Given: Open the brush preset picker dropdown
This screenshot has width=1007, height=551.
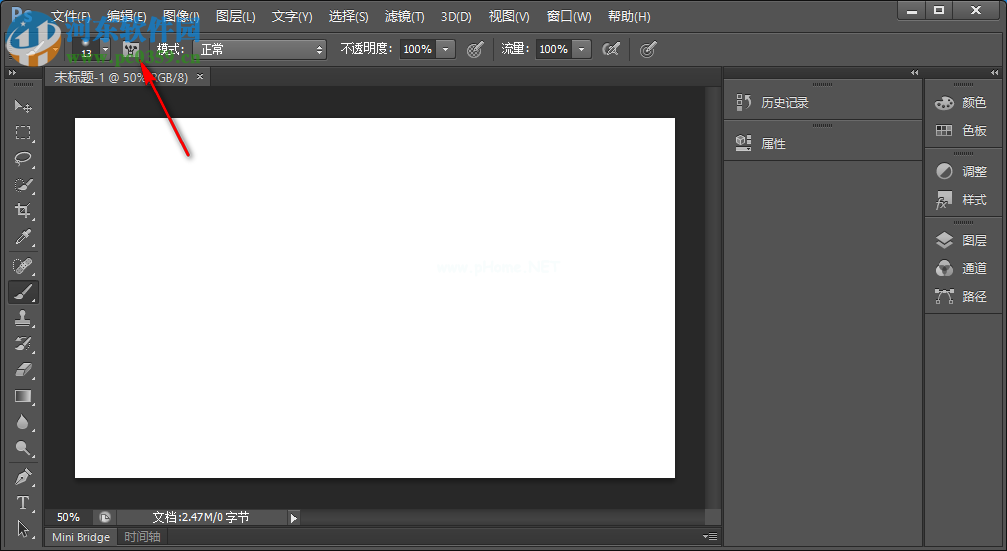Looking at the screenshot, I should pyautogui.click(x=105, y=49).
